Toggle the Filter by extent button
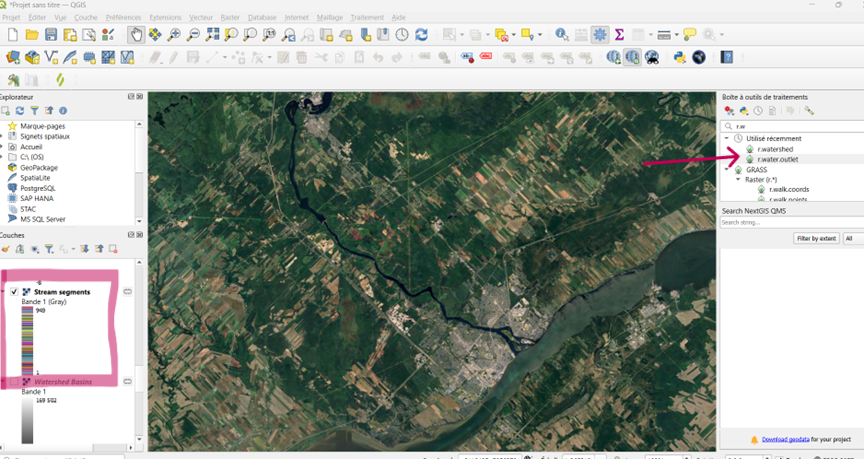 point(816,239)
